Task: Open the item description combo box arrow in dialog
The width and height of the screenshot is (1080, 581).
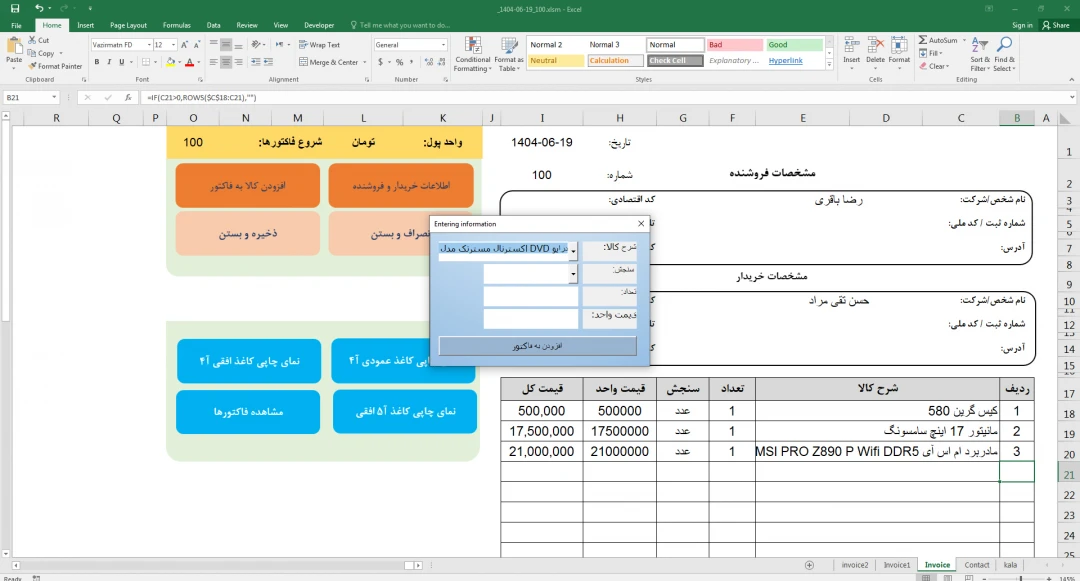Action: pos(573,251)
